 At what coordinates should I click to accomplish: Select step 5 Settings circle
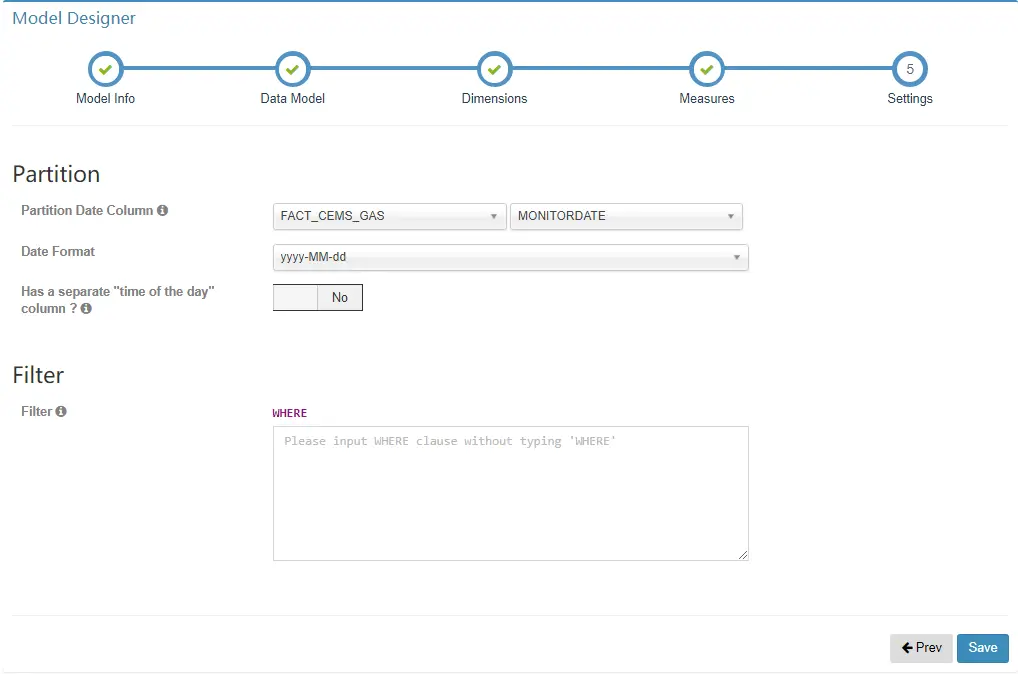[x=910, y=69]
